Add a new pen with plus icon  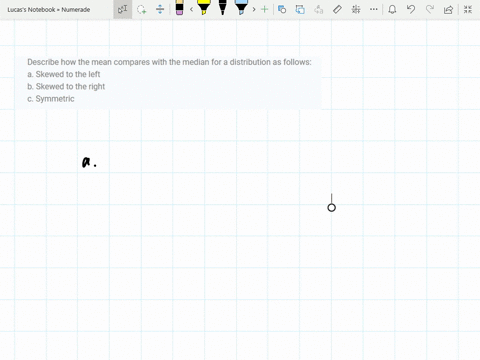tap(264, 9)
